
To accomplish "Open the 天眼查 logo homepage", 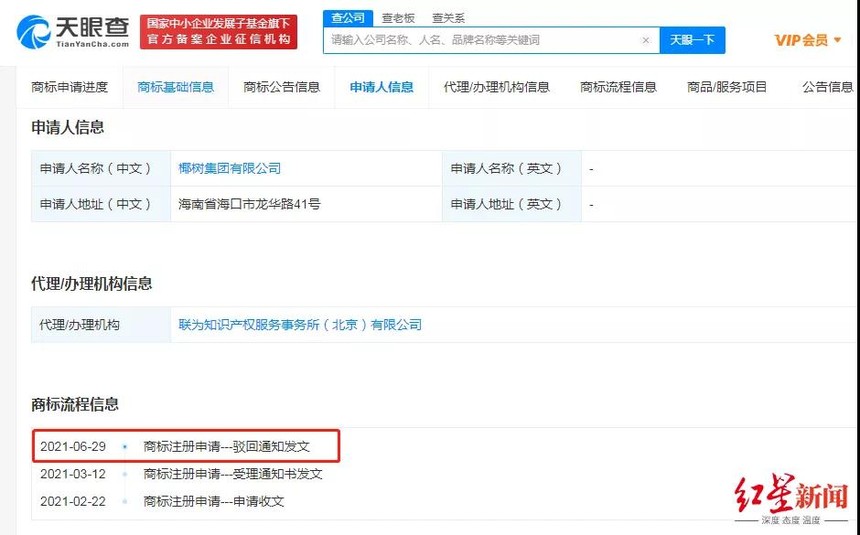I will (73, 32).
